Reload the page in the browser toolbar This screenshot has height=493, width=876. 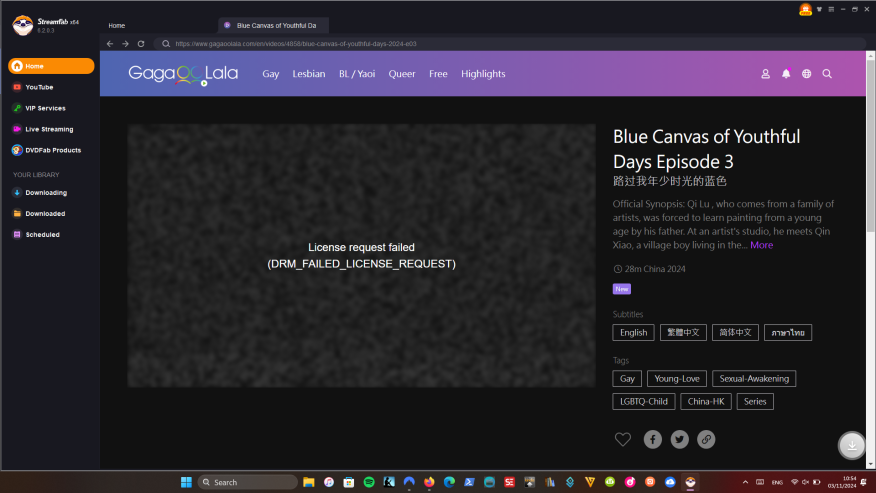point(141,44)
